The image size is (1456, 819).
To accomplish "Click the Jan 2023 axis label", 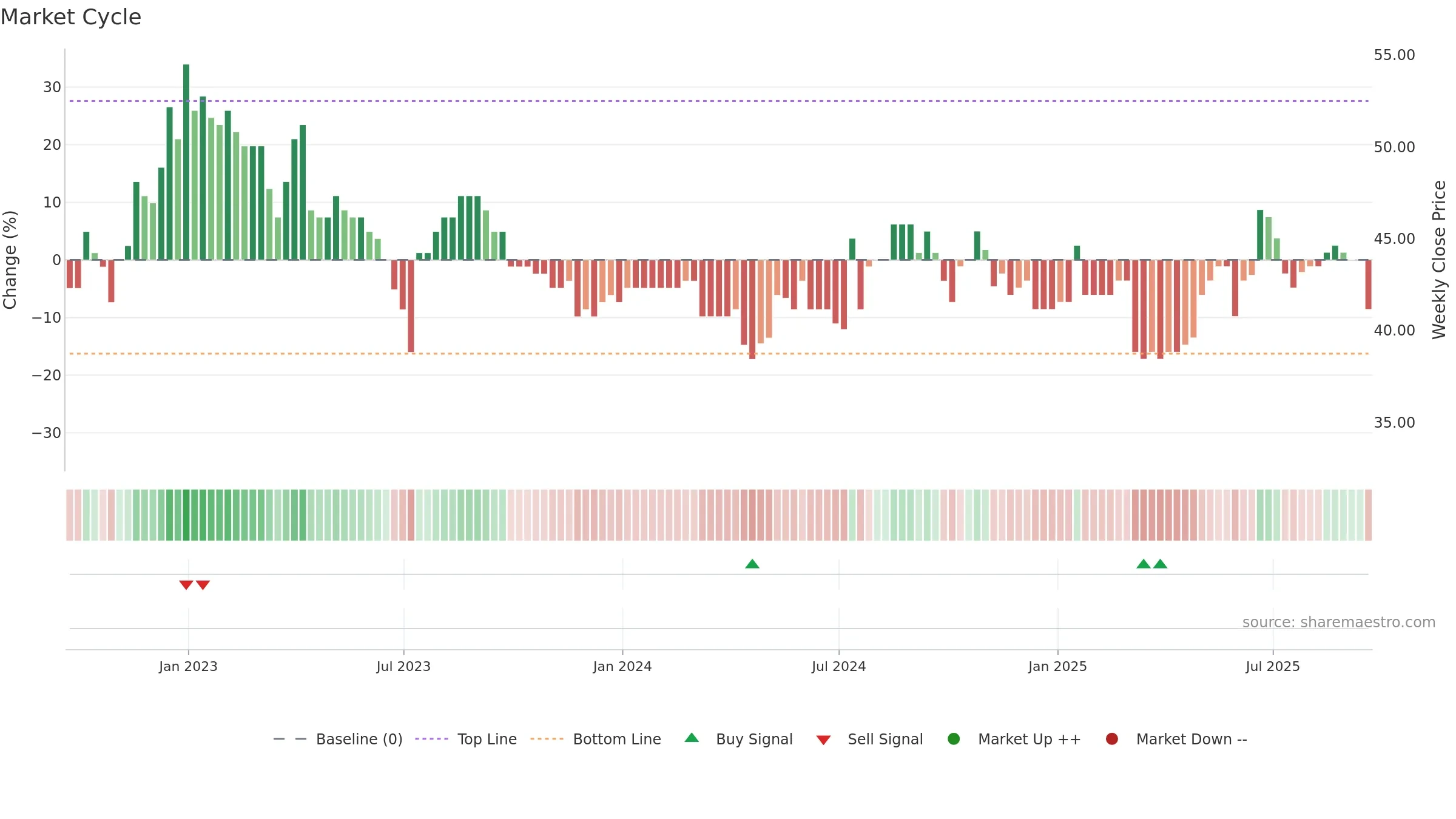I will tap(188, 666).
